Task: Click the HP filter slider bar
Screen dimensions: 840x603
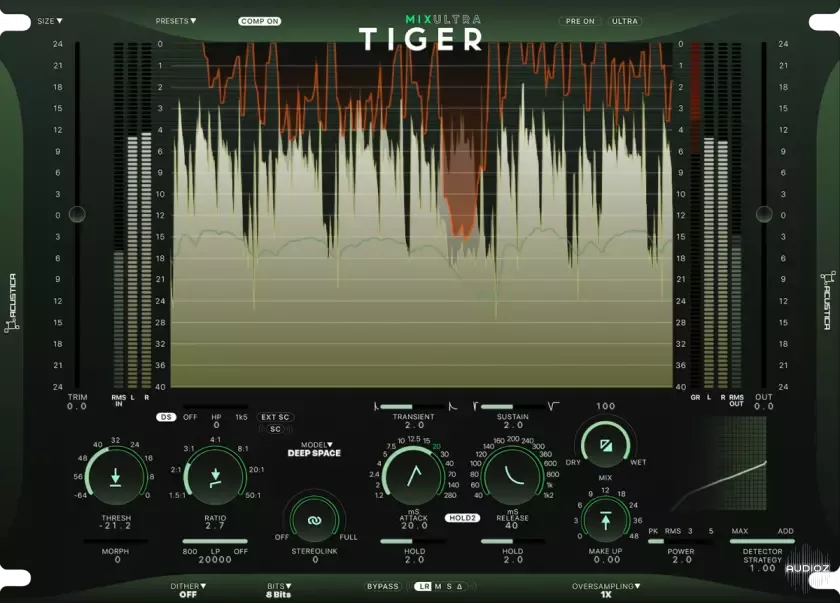Action: click(x=215, y=407)
